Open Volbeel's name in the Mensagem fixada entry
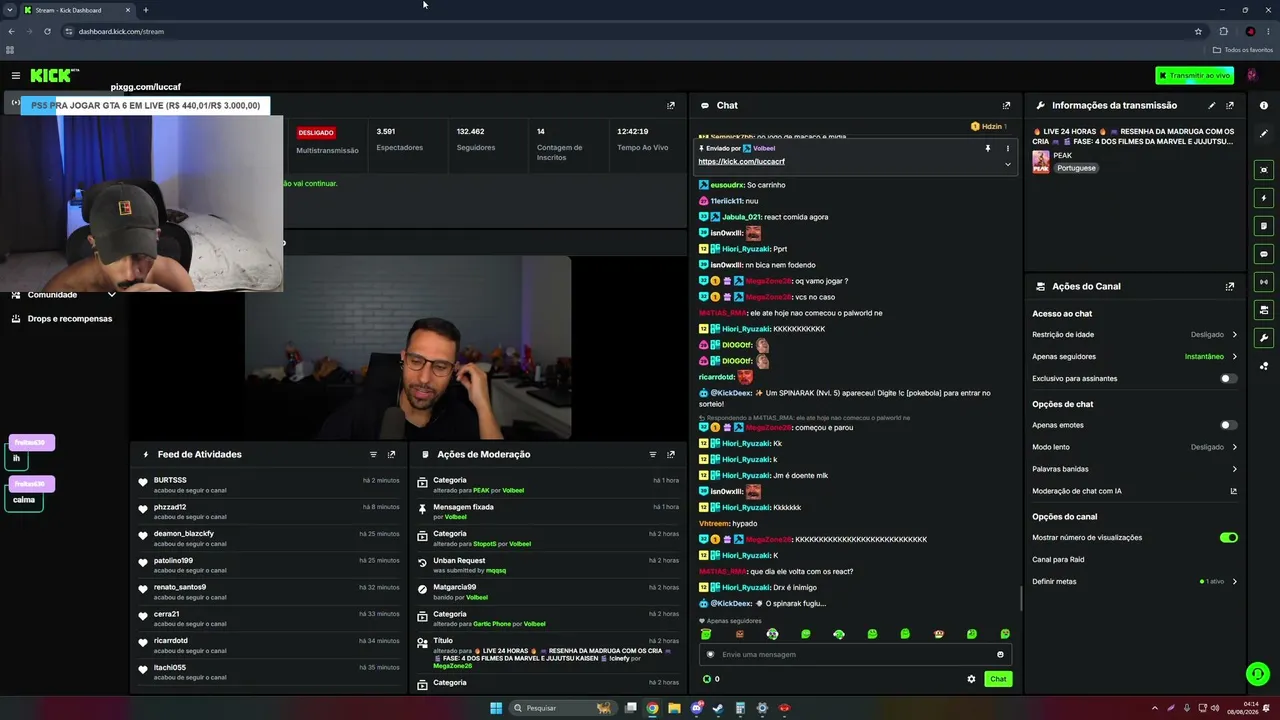The image size is (1280, 720). coord(456,517)
